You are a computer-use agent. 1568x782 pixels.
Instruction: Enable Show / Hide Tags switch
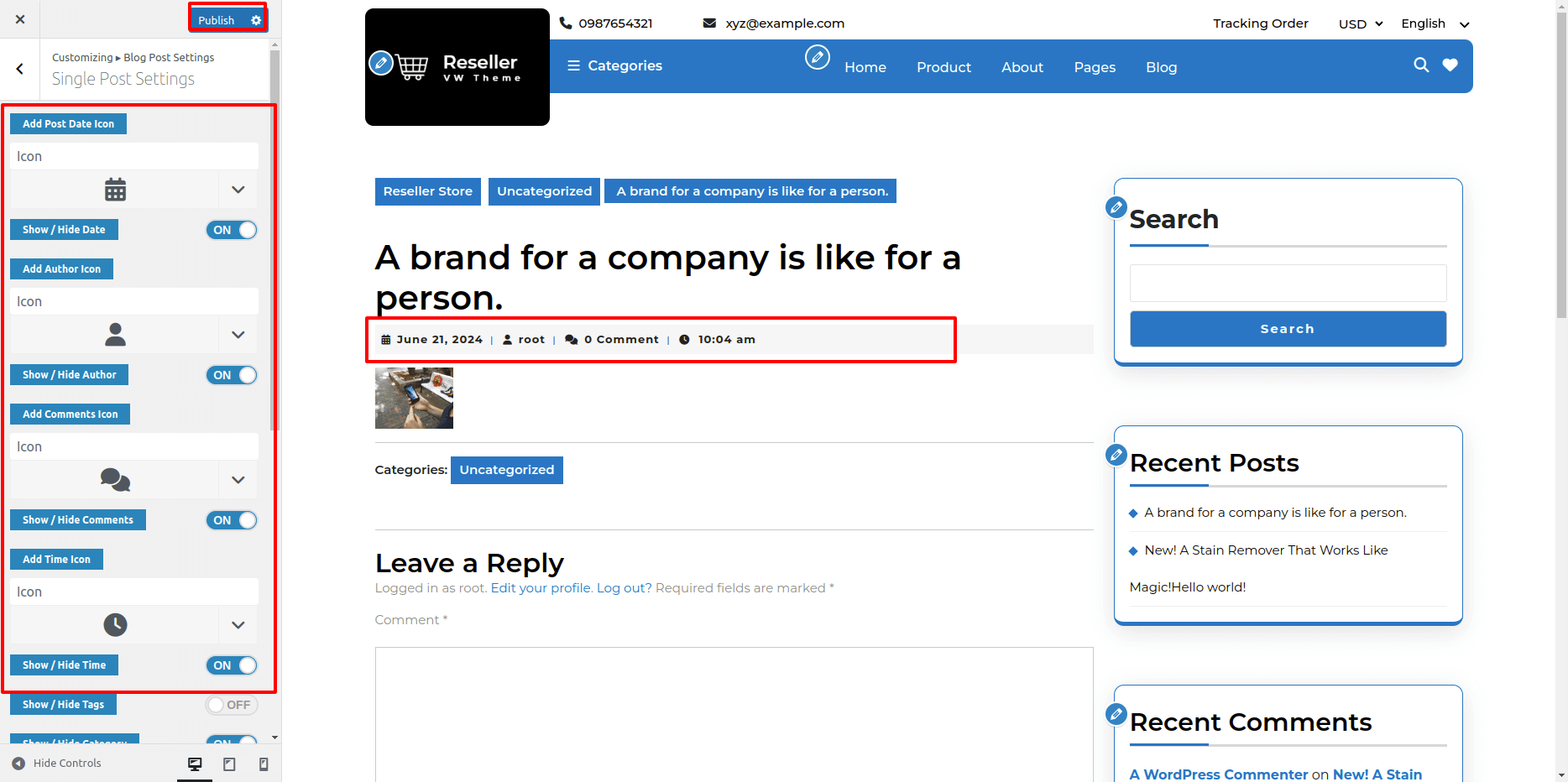point(232,705)
